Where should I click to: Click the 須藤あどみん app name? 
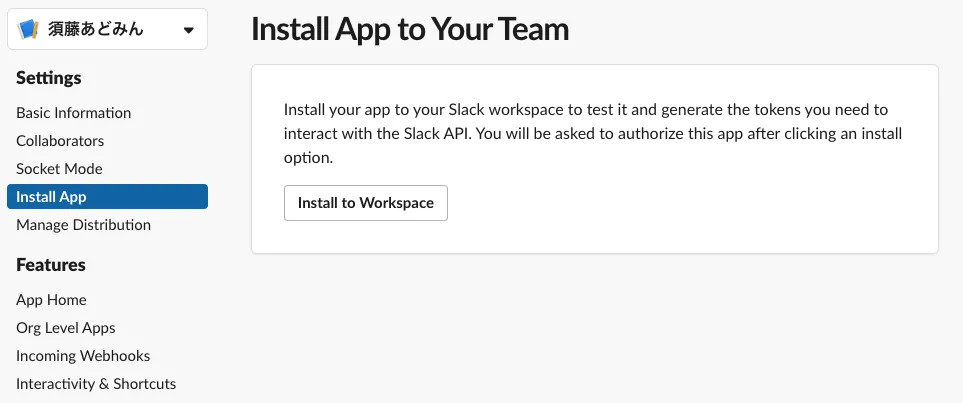pyautogui.click(x=96, y=30)
